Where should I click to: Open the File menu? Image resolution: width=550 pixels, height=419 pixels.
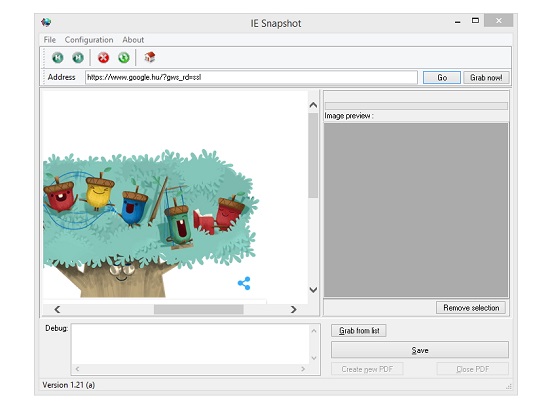[49, 40]
